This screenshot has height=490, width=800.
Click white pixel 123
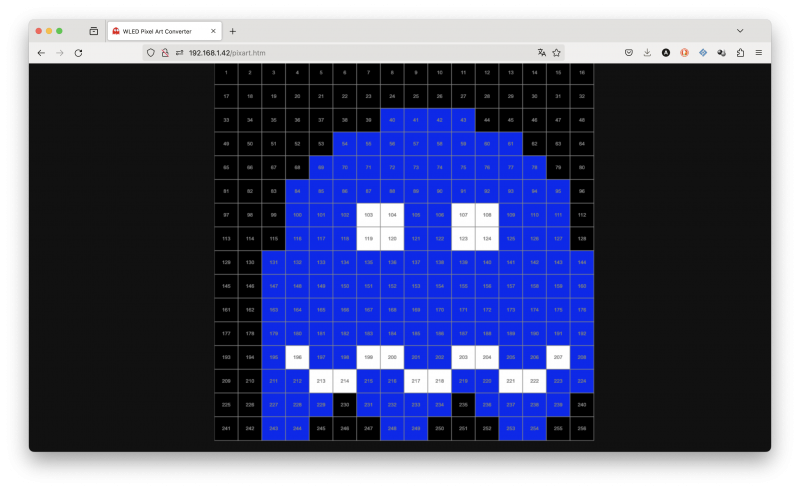(x=463, y=238)
